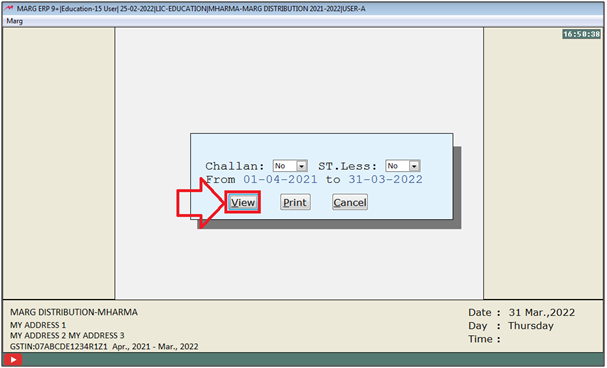Click the View button

pyautogui.click(x=243, y=202)
